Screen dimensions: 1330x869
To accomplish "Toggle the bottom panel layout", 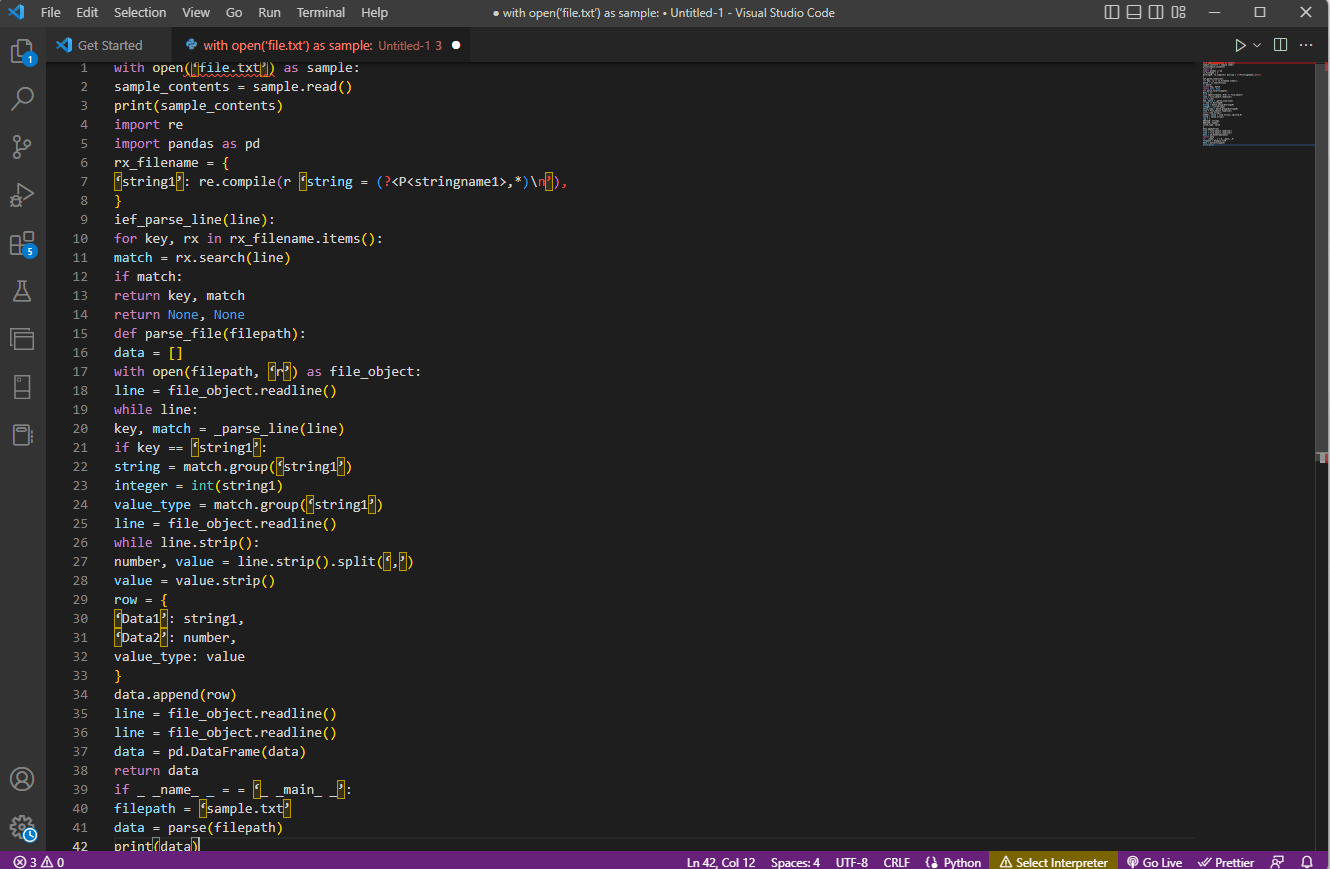I will click(1134, 13).
